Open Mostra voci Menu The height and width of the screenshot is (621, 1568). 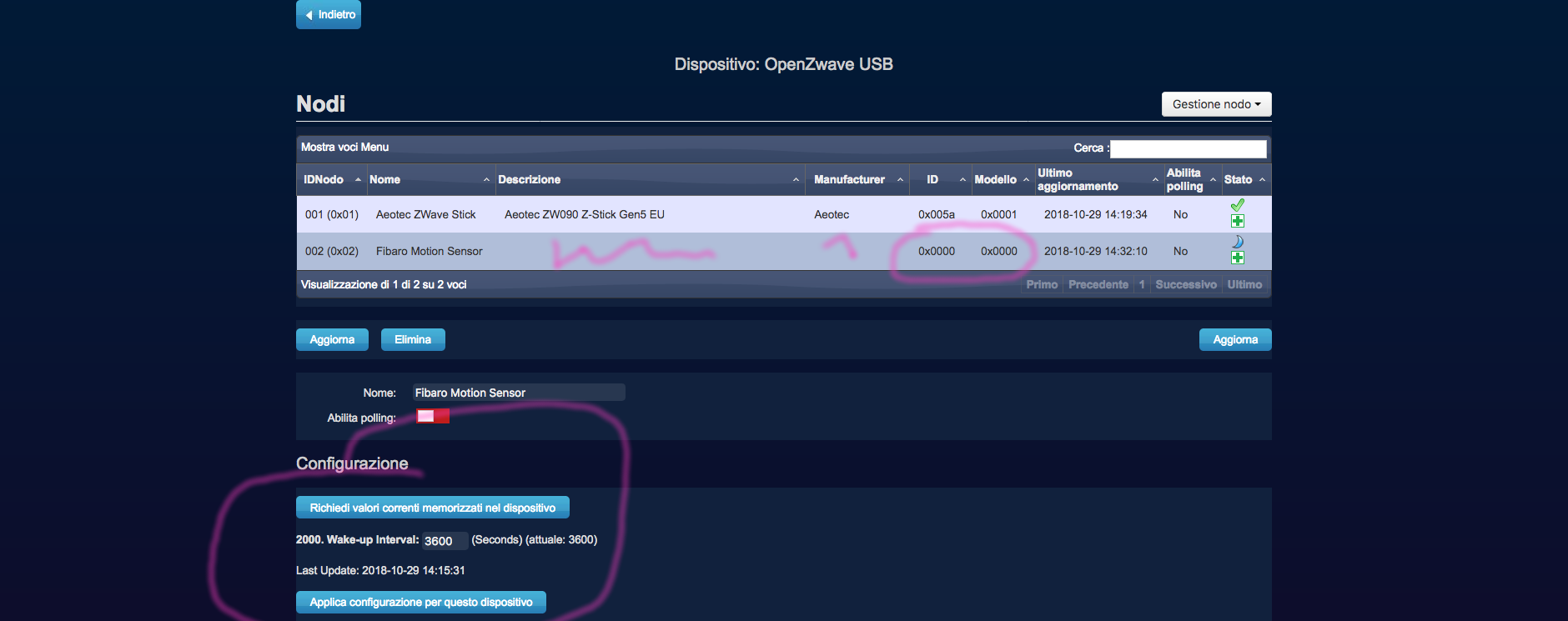click(344, 148)
